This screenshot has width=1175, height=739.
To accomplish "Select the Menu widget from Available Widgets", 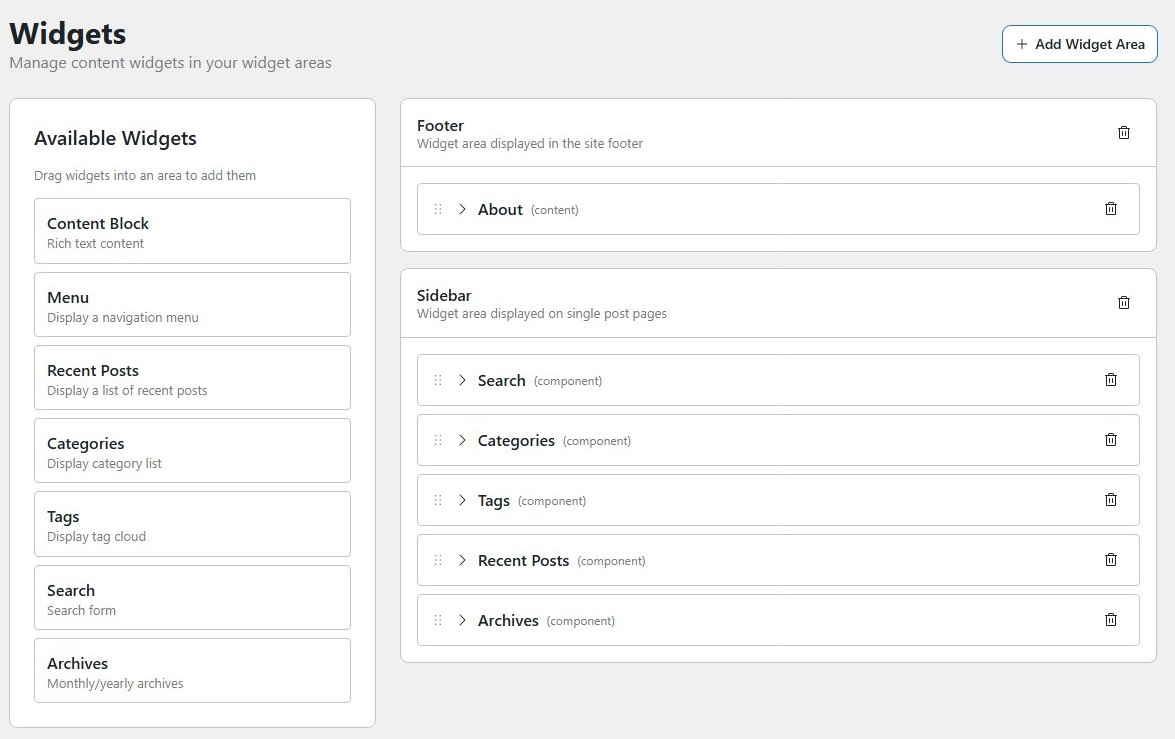I will coord(192,305).
